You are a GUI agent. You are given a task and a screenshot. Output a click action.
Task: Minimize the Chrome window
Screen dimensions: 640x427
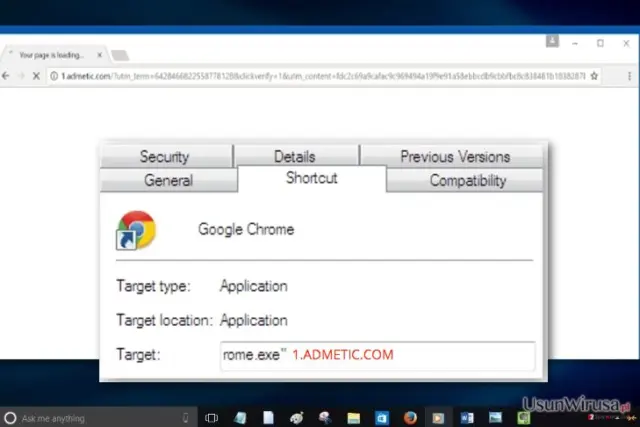click(575, 43)
